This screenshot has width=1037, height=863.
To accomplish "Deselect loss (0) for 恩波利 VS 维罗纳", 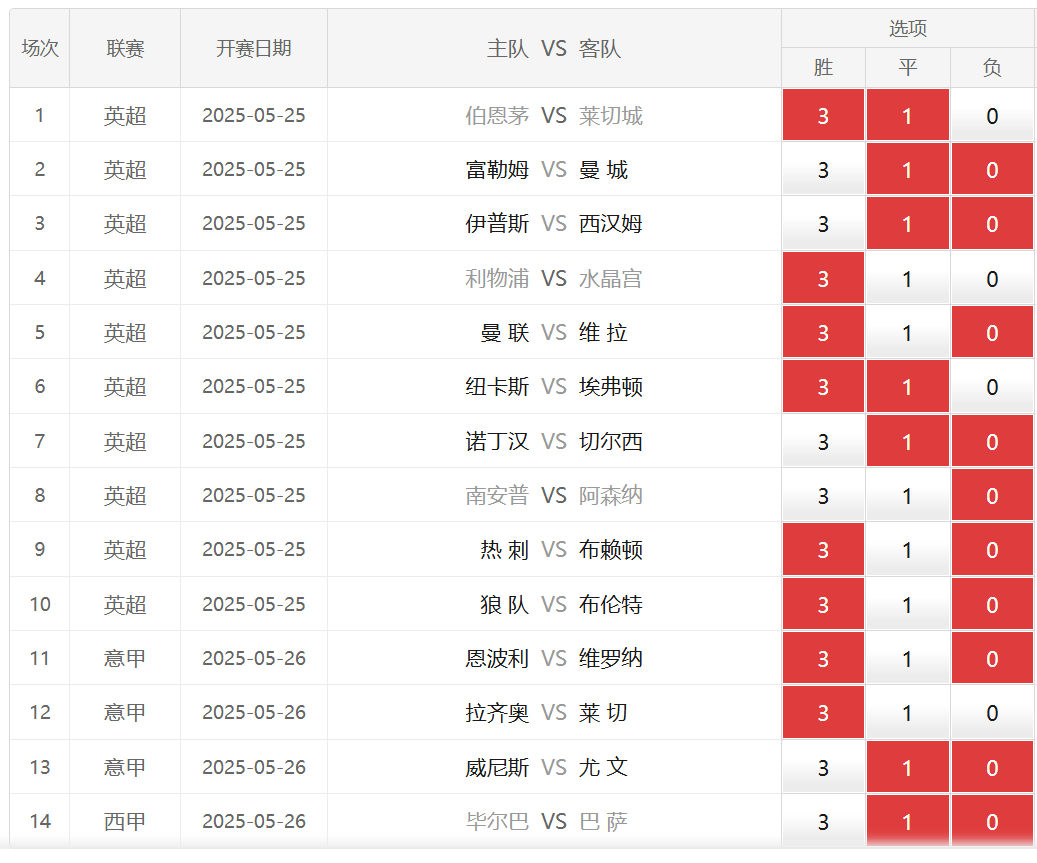I will pyautogui.click(x=992, y=658).
